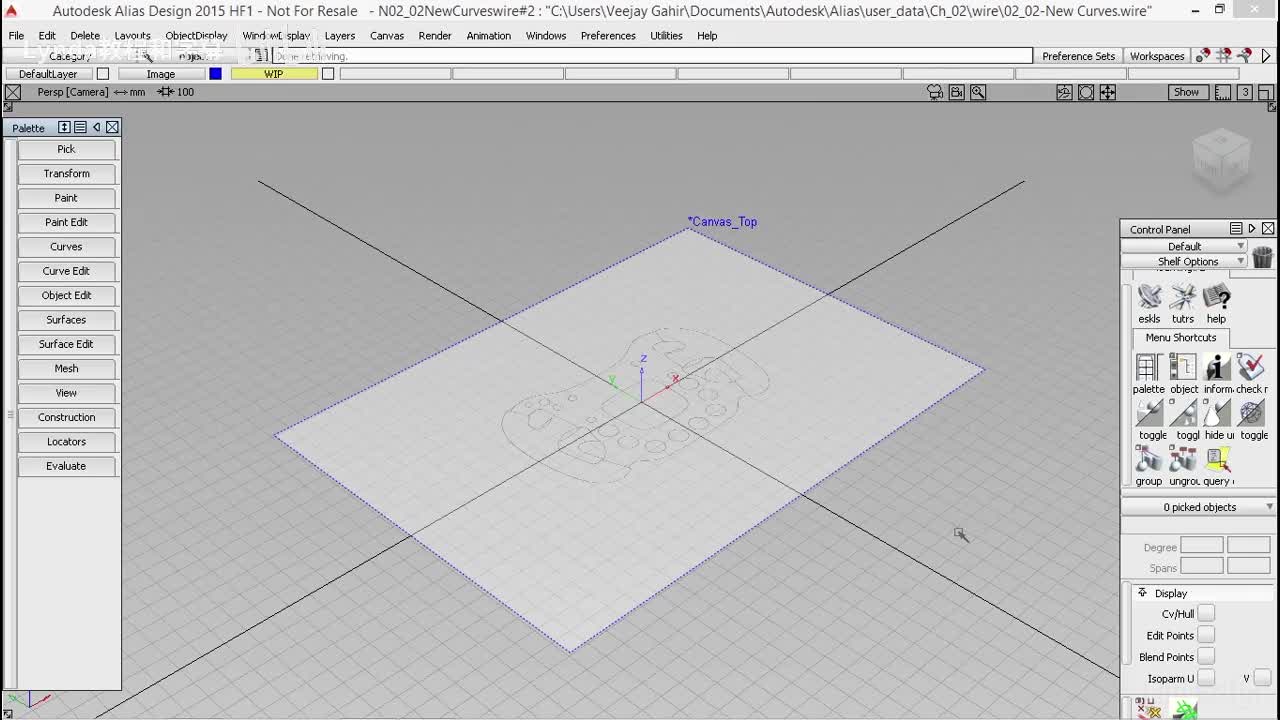Click the blue Image layer color swatch
This screenshot has height=720, width=1280.
[215, 74]
